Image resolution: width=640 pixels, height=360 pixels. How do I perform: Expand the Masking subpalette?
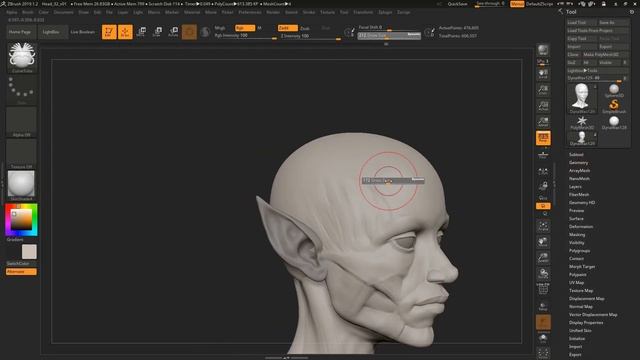pyautogui.click(x=577, y=235)
